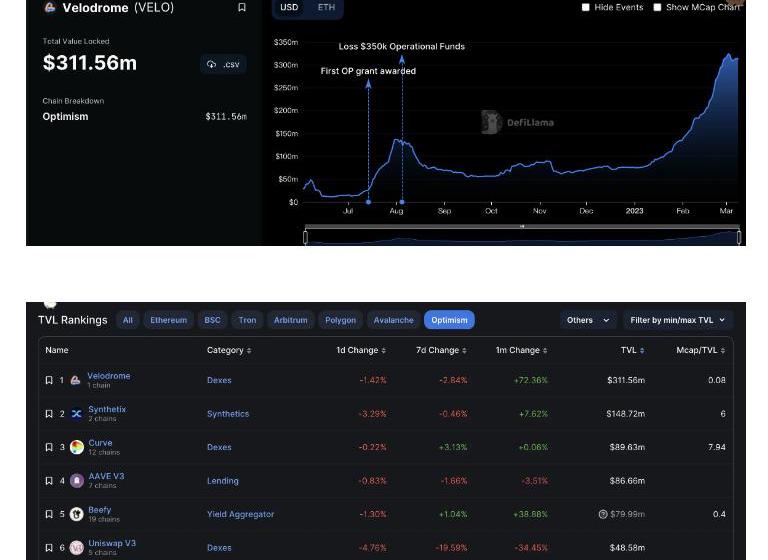
Task: Open the Others chains dropdown
Action: point(587,320)
